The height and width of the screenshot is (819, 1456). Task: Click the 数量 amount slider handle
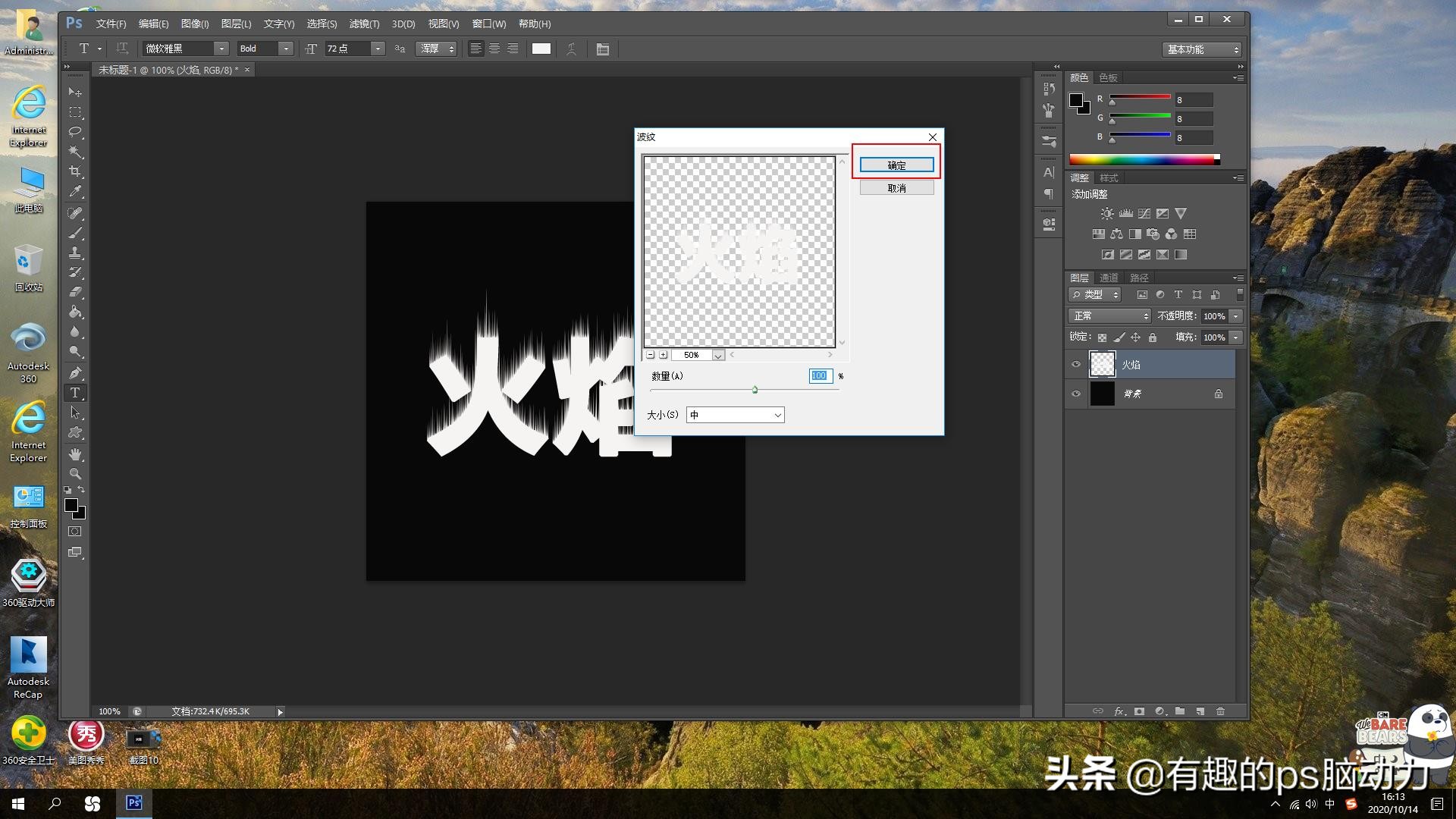(x=755, y=390)
